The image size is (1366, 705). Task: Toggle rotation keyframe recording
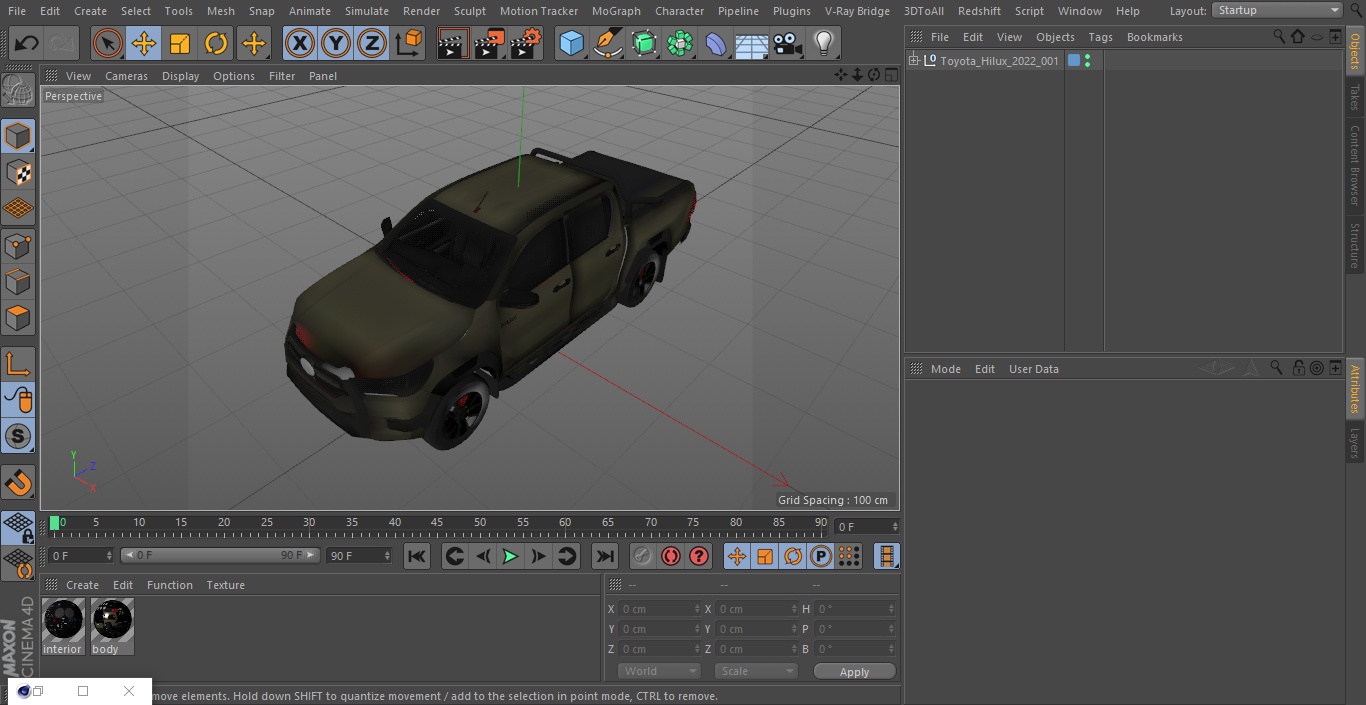point(793,556)
